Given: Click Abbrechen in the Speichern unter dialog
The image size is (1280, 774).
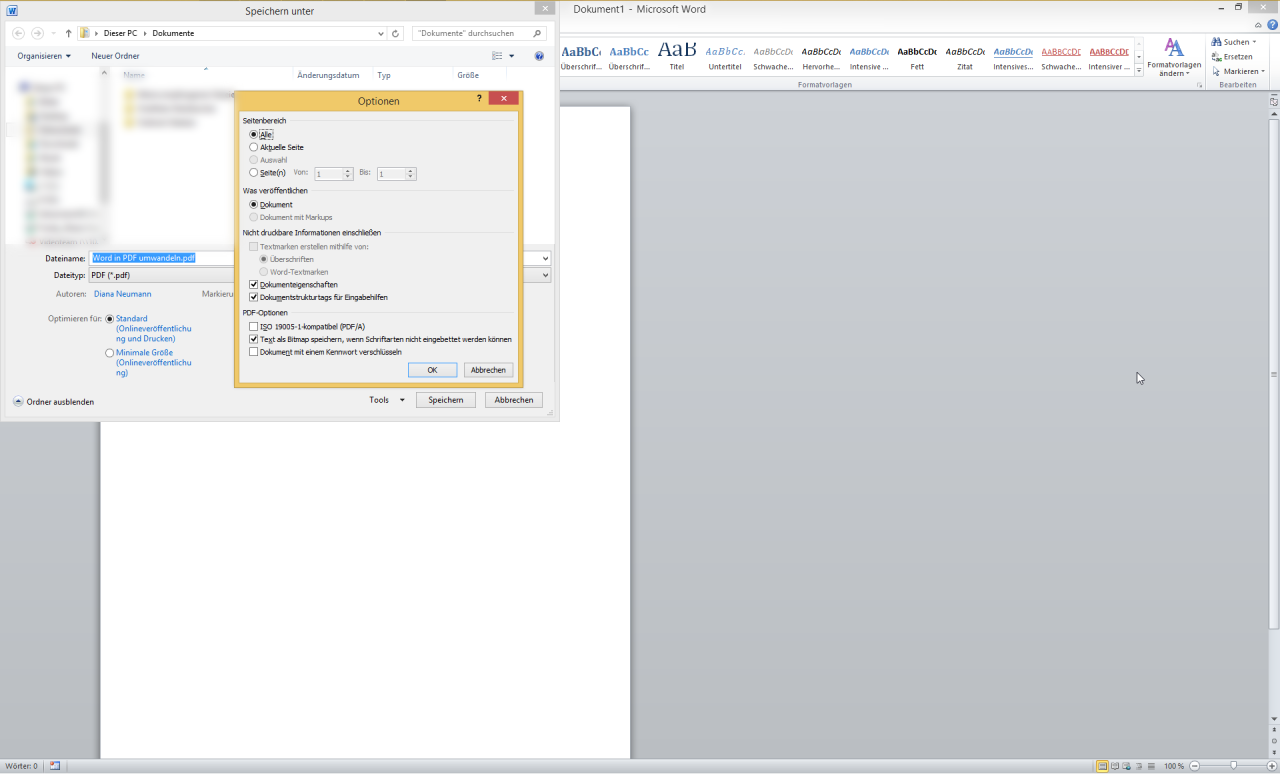Looking at the screenshot, I should tap(514, 400).
